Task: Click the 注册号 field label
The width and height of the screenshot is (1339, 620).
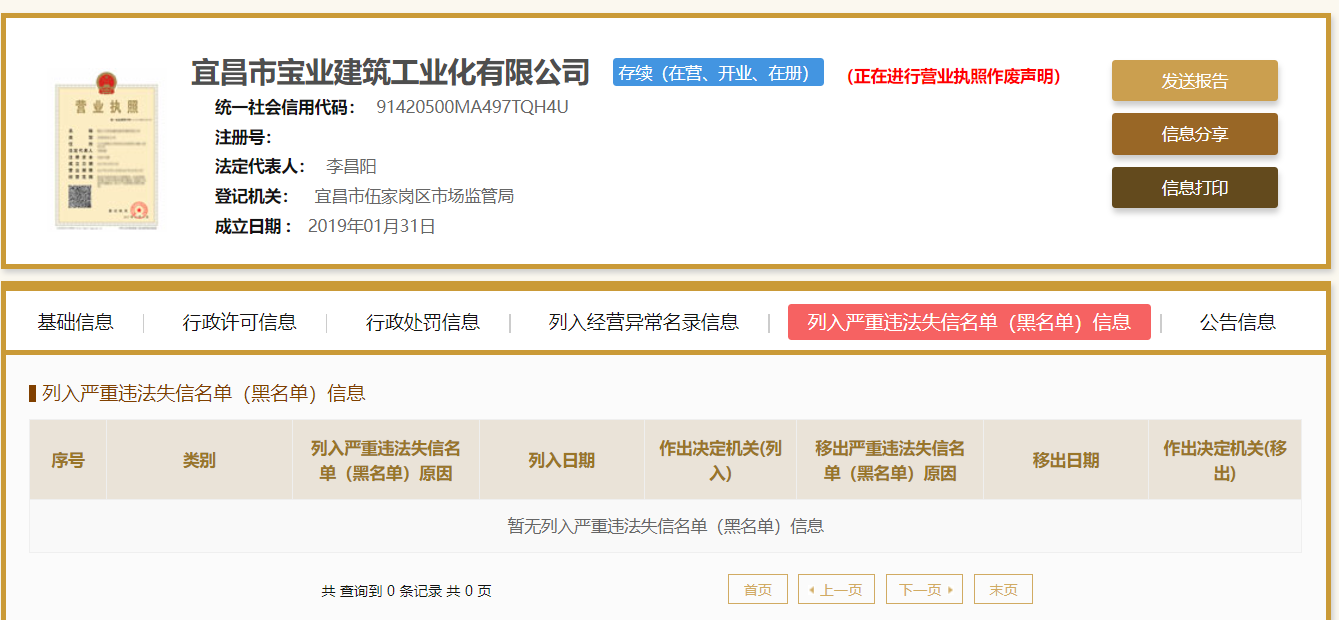Action: pos(243,137)
